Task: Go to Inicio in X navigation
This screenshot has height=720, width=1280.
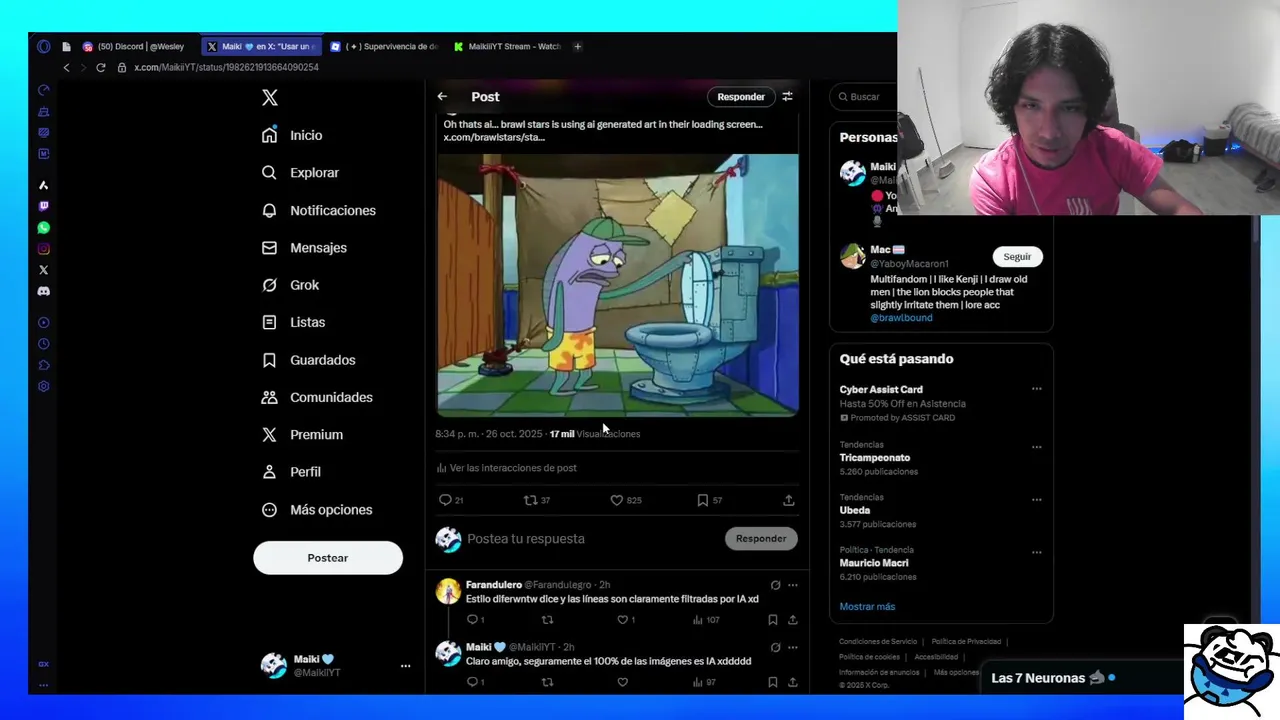Action: pyautogui.click(x=292, y=135)
